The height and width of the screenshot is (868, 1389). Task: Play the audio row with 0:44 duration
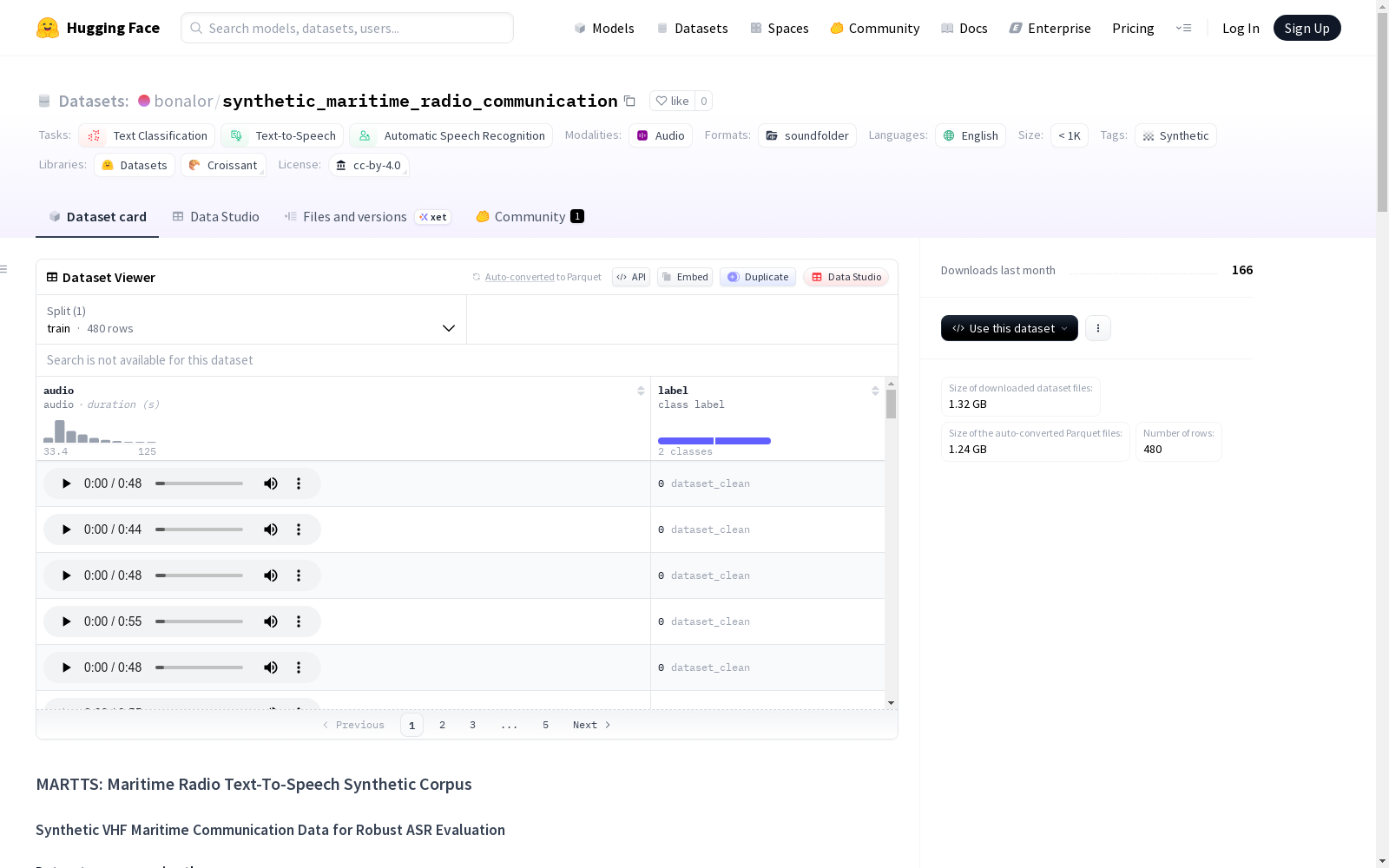coord(66,529)
